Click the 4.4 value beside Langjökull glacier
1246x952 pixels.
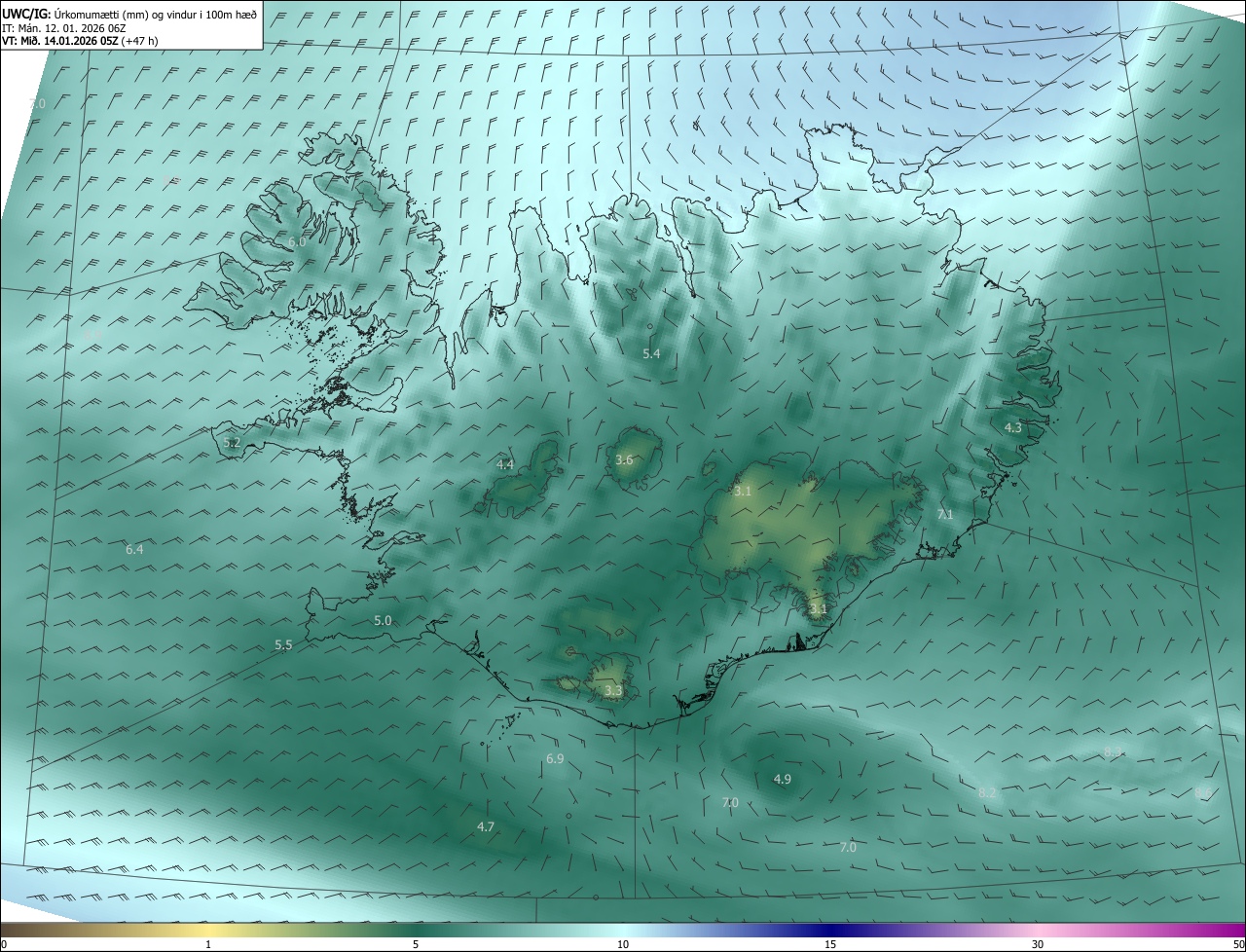pyautogui.click(x=505, y=465)
